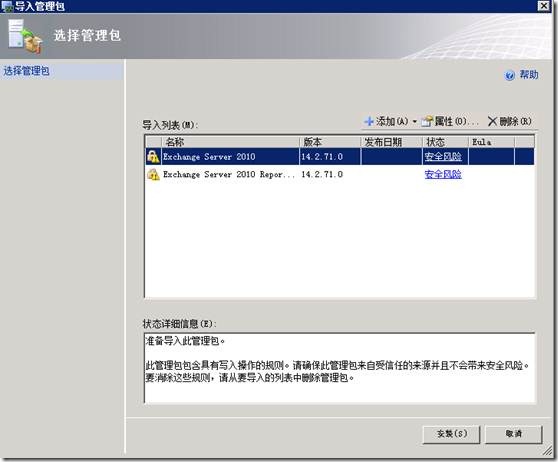Screen dimensions: 558x462
Task: Click the 取消 cancel button
Action: pos(514,434)
